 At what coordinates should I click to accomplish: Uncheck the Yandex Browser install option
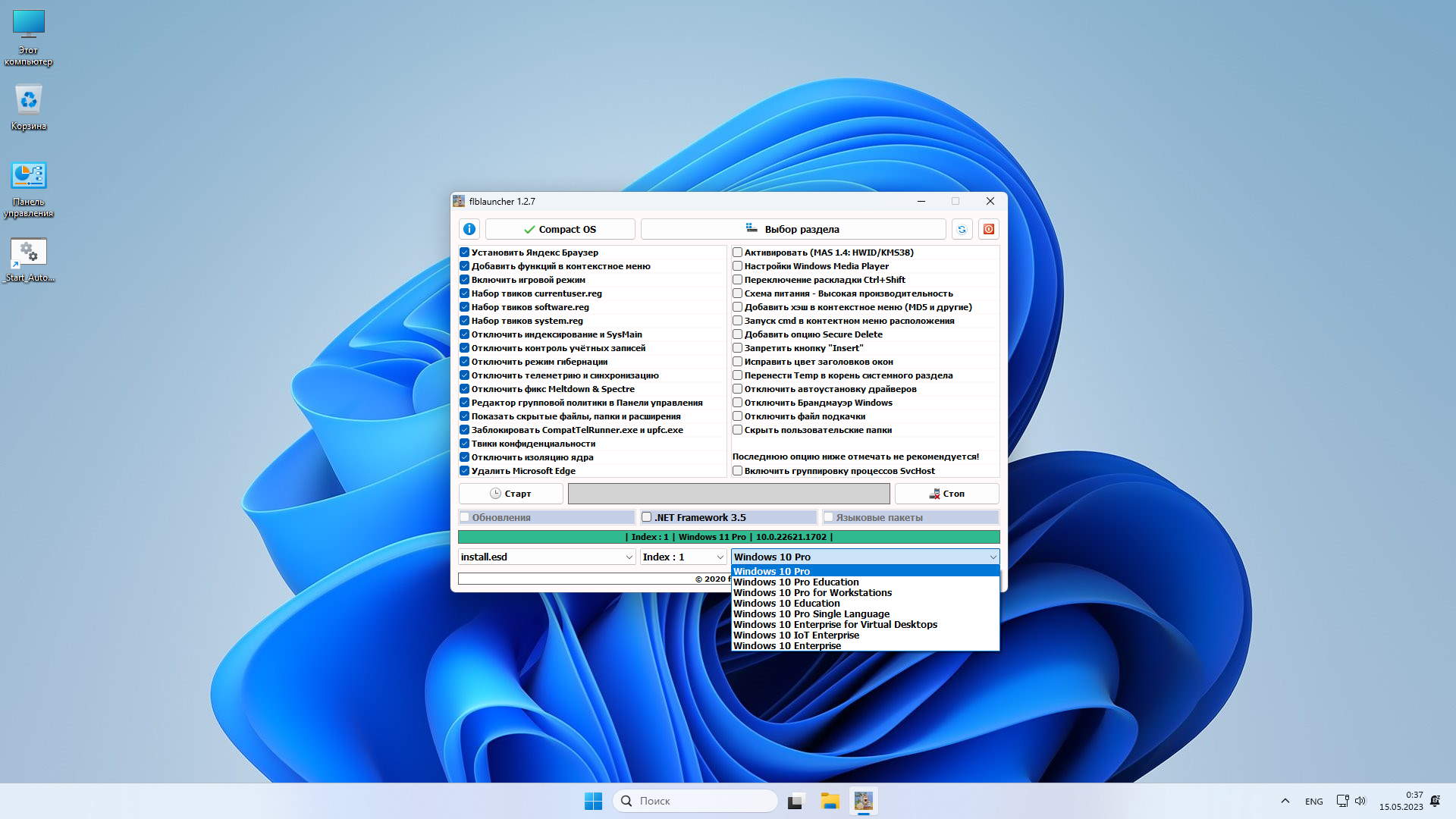tap(464, 253)
